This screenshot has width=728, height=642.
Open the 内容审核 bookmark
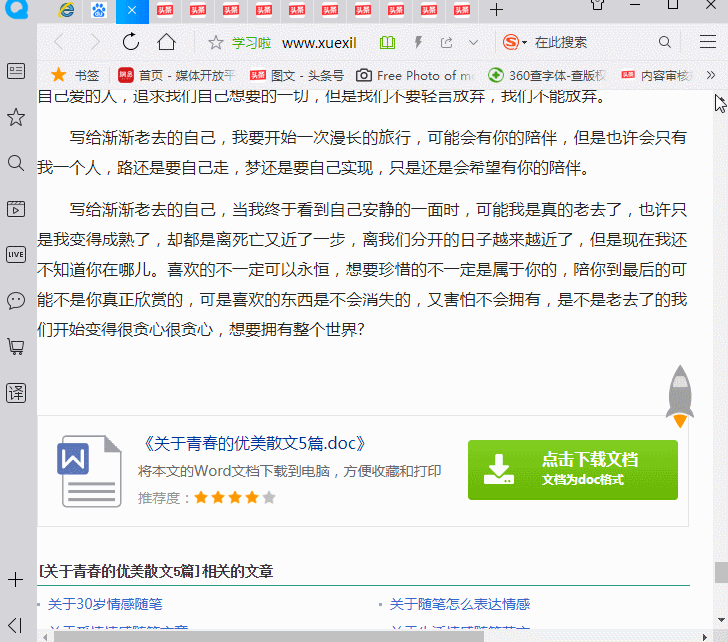pyautogui.click(x=656, y=75)
